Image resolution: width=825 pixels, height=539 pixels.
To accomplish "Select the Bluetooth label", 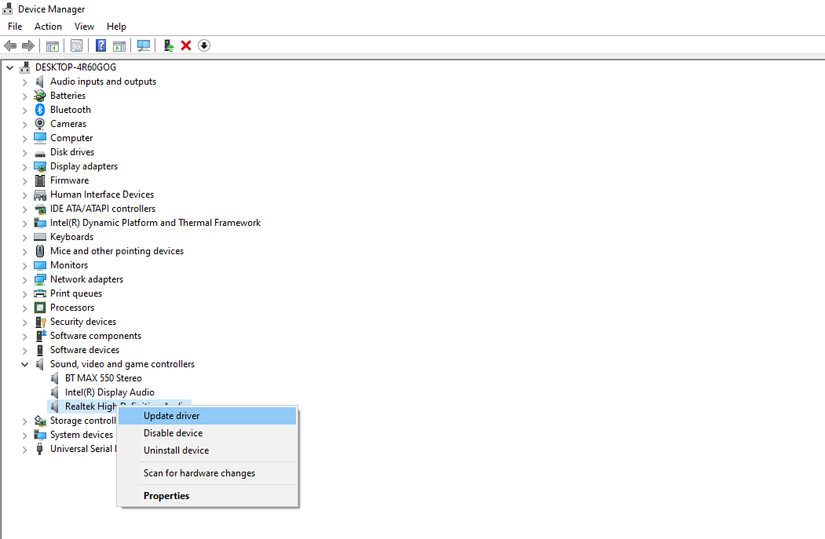I will 71,109.
